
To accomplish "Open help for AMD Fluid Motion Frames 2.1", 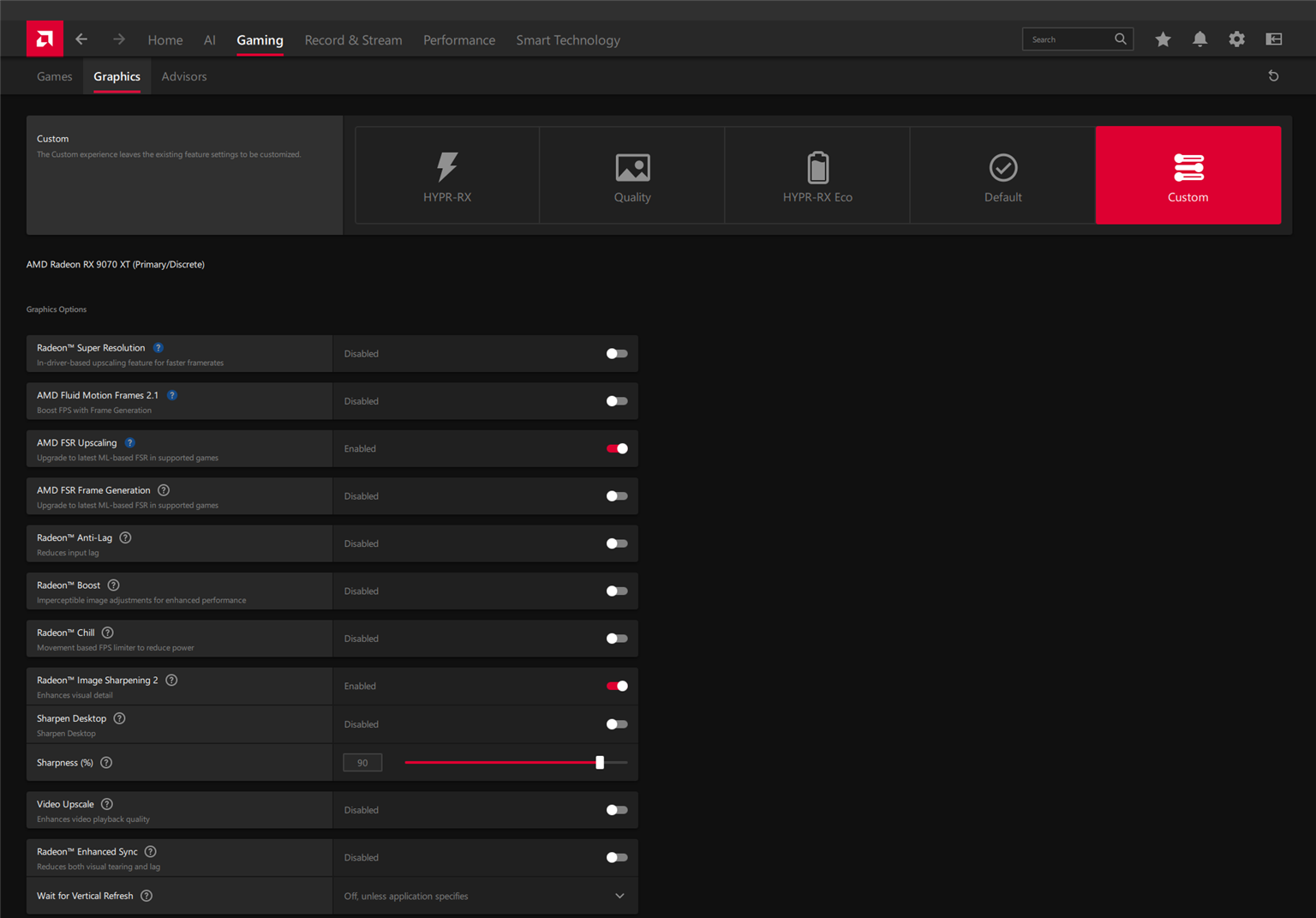I will pos(171,395).
